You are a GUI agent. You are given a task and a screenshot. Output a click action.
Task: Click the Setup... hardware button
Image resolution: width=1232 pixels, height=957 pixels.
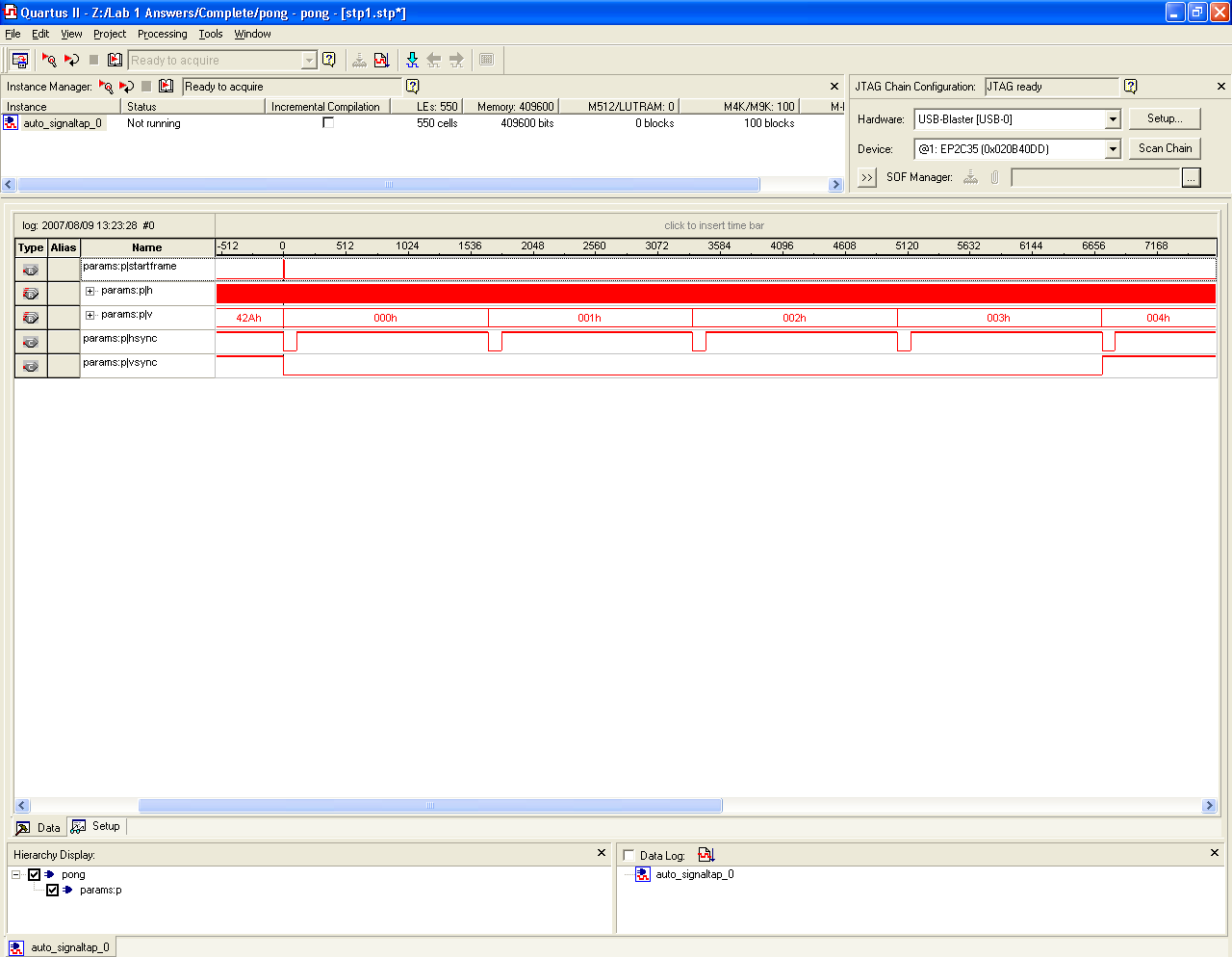coord(1165,118)
